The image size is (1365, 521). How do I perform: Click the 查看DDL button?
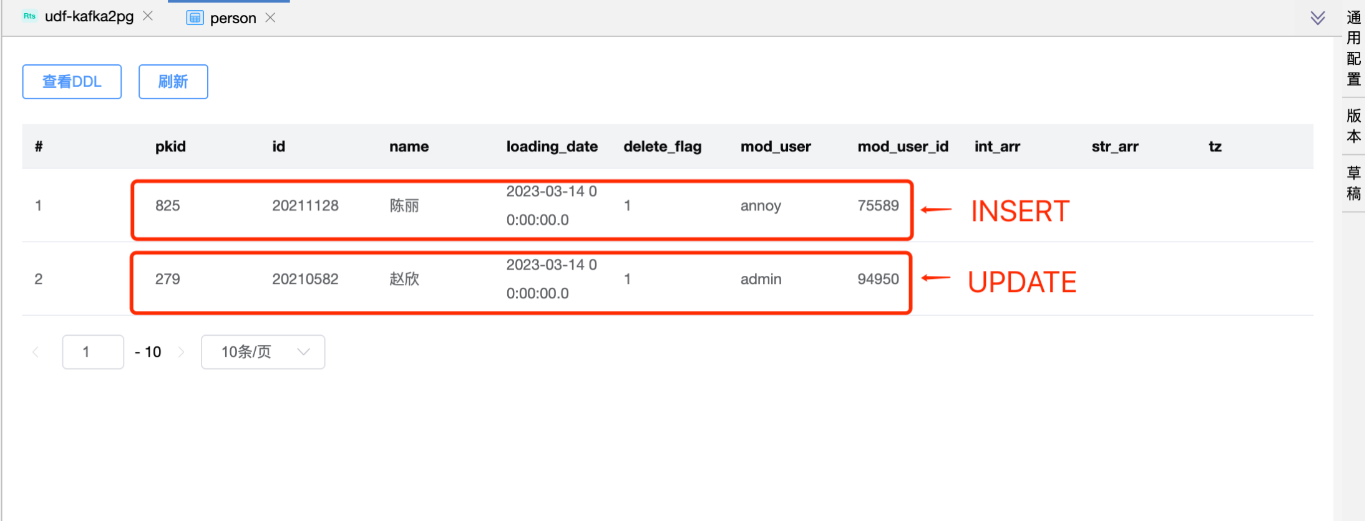click(72, 82)
